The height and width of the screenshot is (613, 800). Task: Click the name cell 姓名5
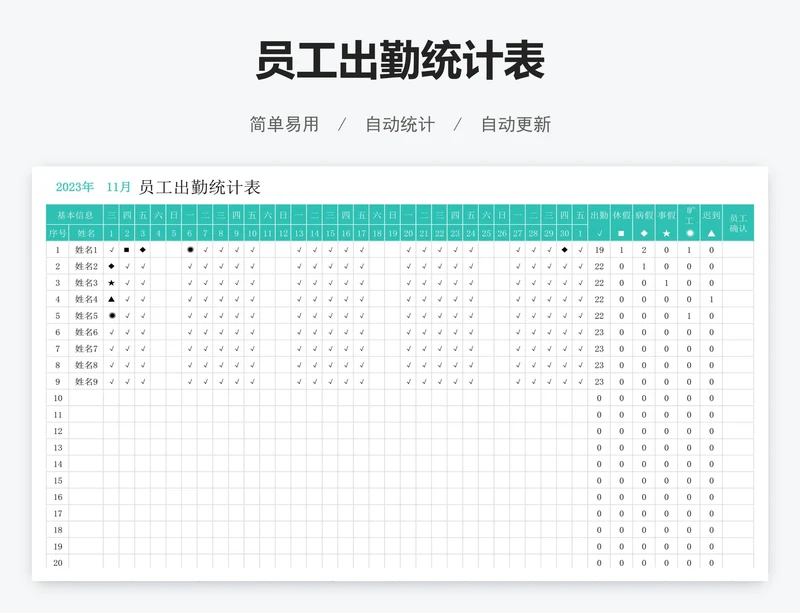pos(86,316)
